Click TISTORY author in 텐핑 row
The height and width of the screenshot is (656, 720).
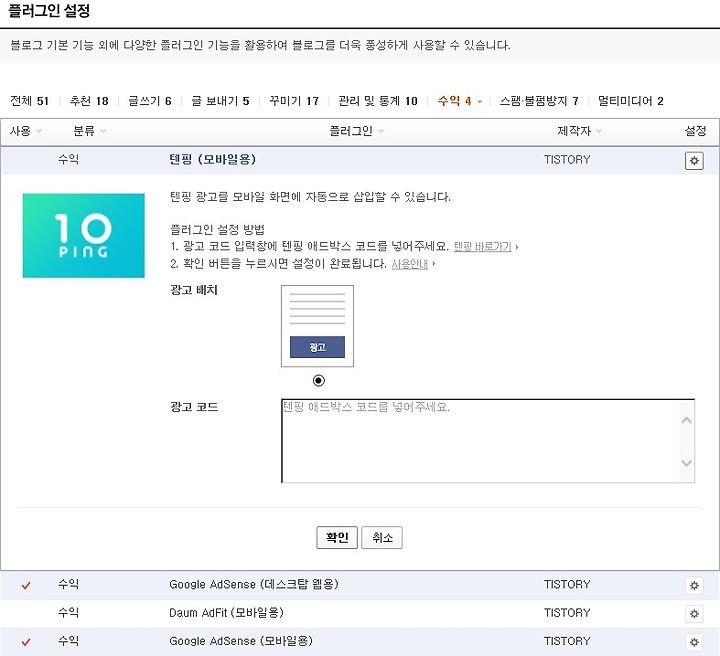[567, 160]
